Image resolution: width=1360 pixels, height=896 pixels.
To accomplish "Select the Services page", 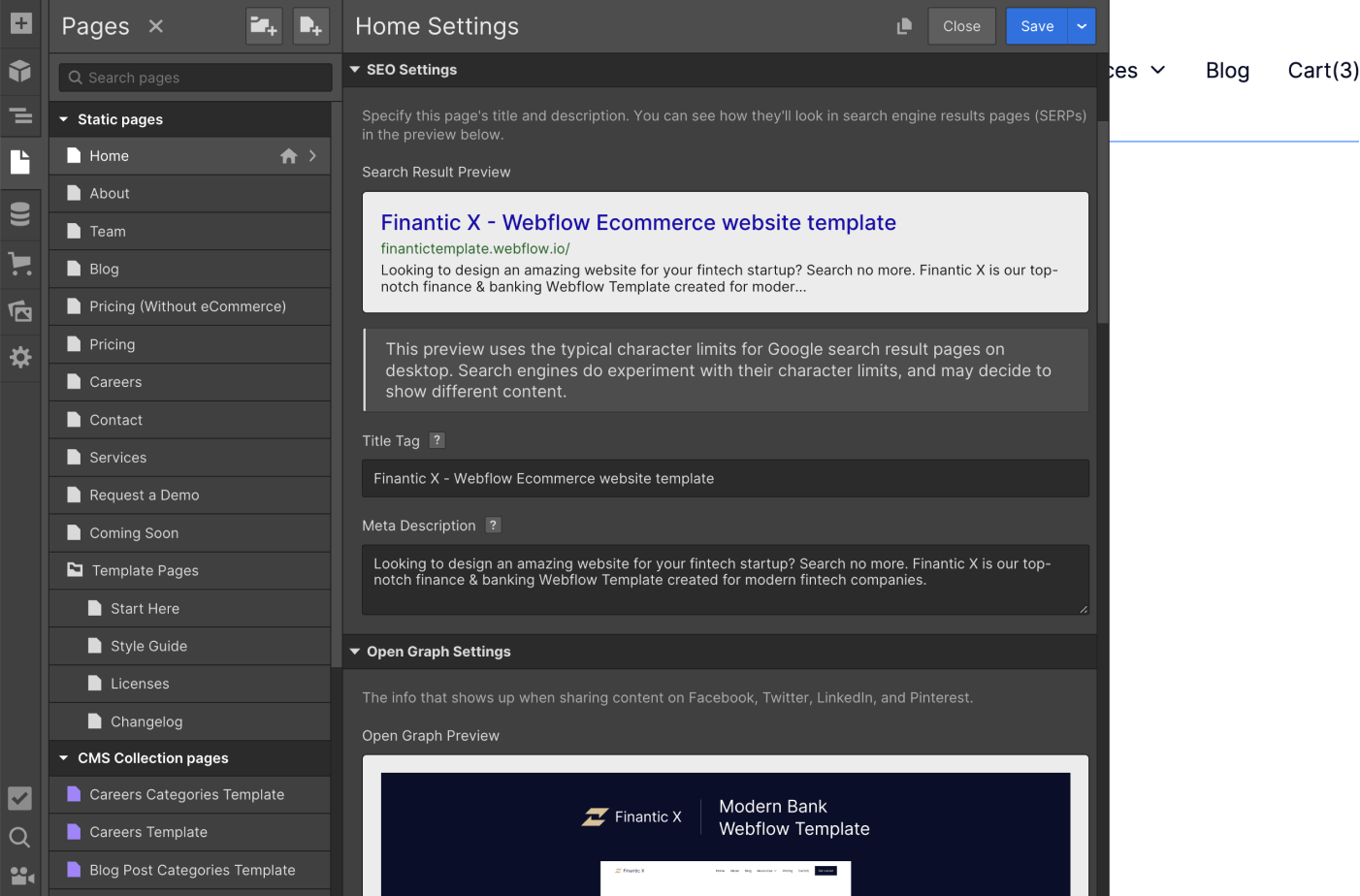I will tap(190, 458).
